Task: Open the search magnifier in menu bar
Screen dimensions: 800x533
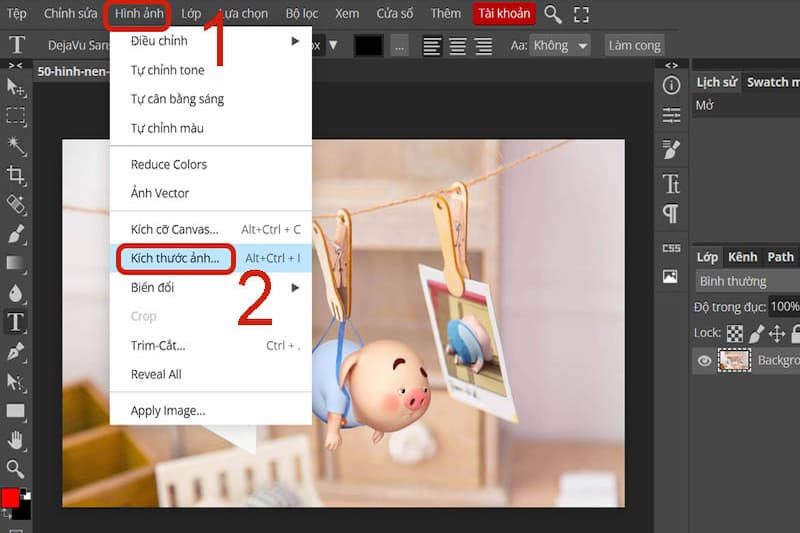Action: pyautogui.click(x=553, y=14)
